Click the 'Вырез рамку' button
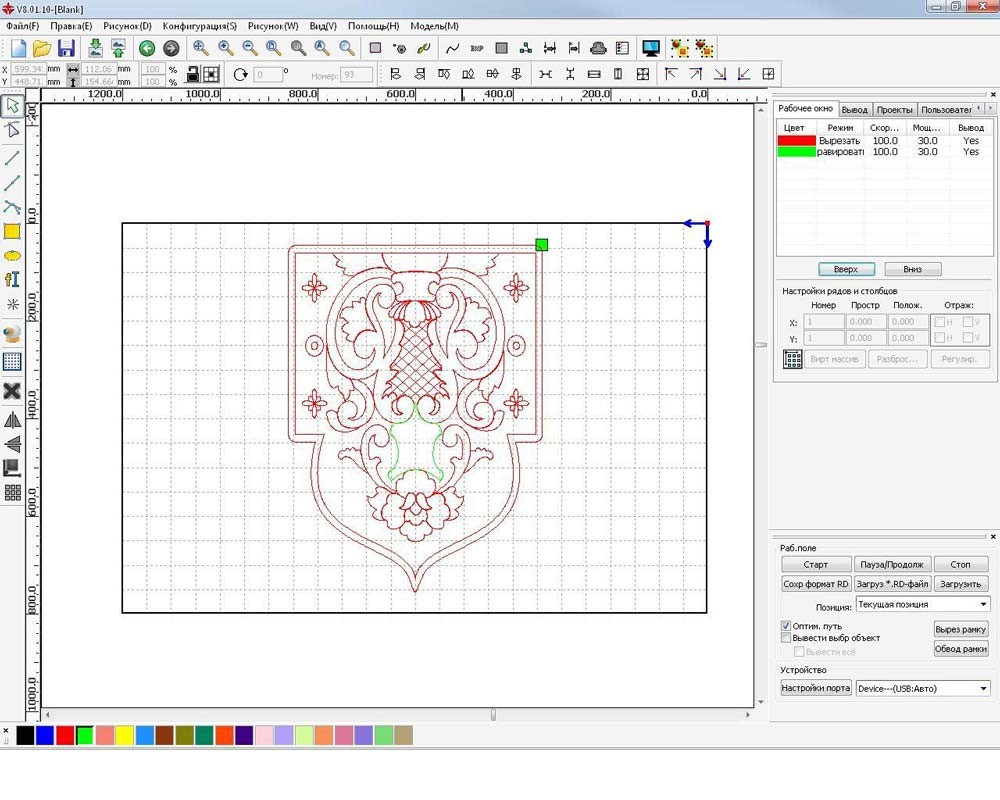The height and width of the screenshot is (800, 1000). (961, 629)
